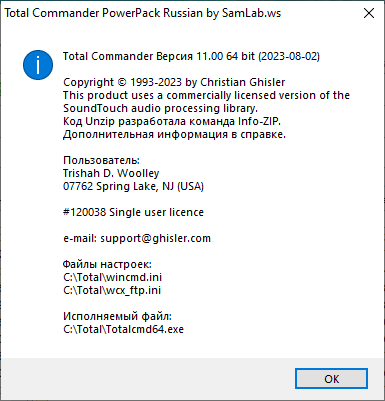The height and width of the screenshot is (401, 385).
Task: Click the Trishah D. Woolley user name
Action: (x=111, y=173)
